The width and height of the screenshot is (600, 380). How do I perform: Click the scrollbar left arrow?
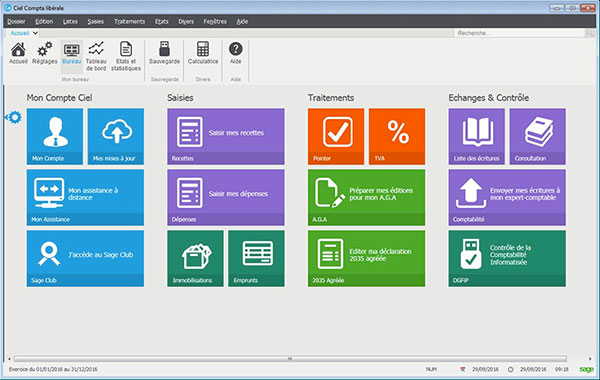click(9, 359)
